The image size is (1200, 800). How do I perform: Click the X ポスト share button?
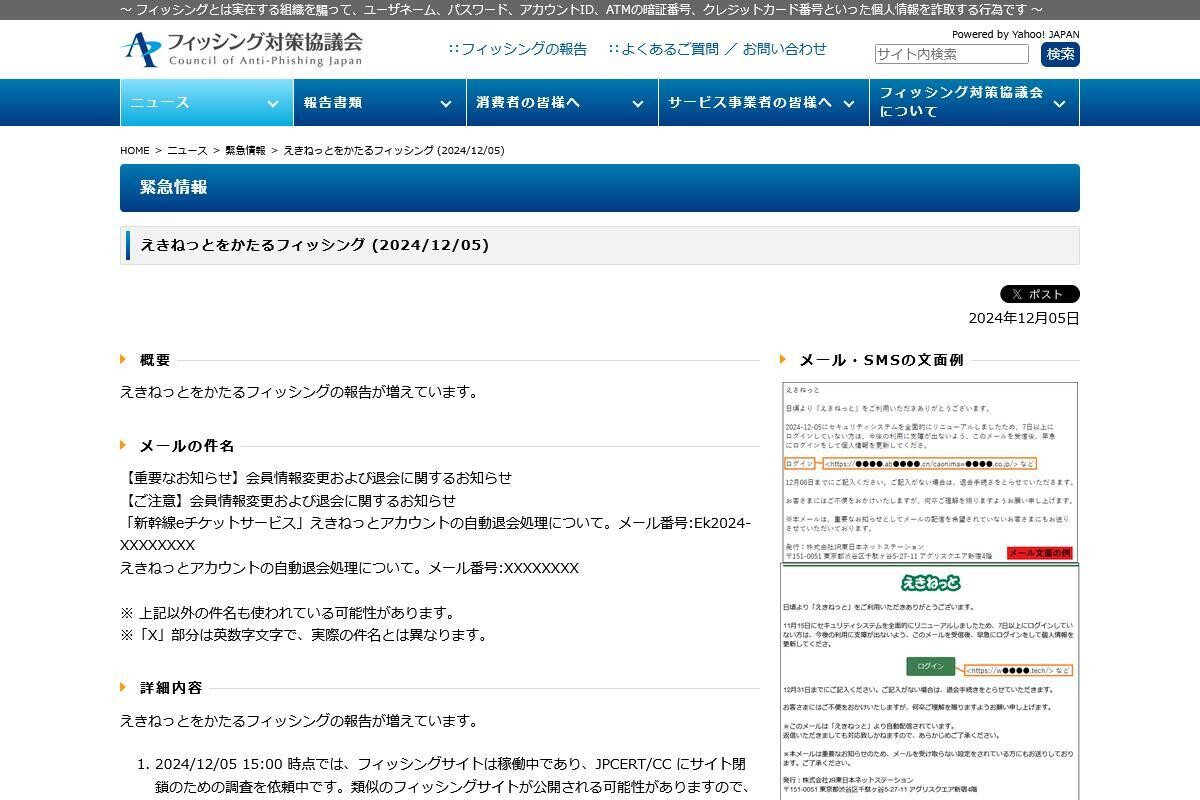(x=1040, y=294)
